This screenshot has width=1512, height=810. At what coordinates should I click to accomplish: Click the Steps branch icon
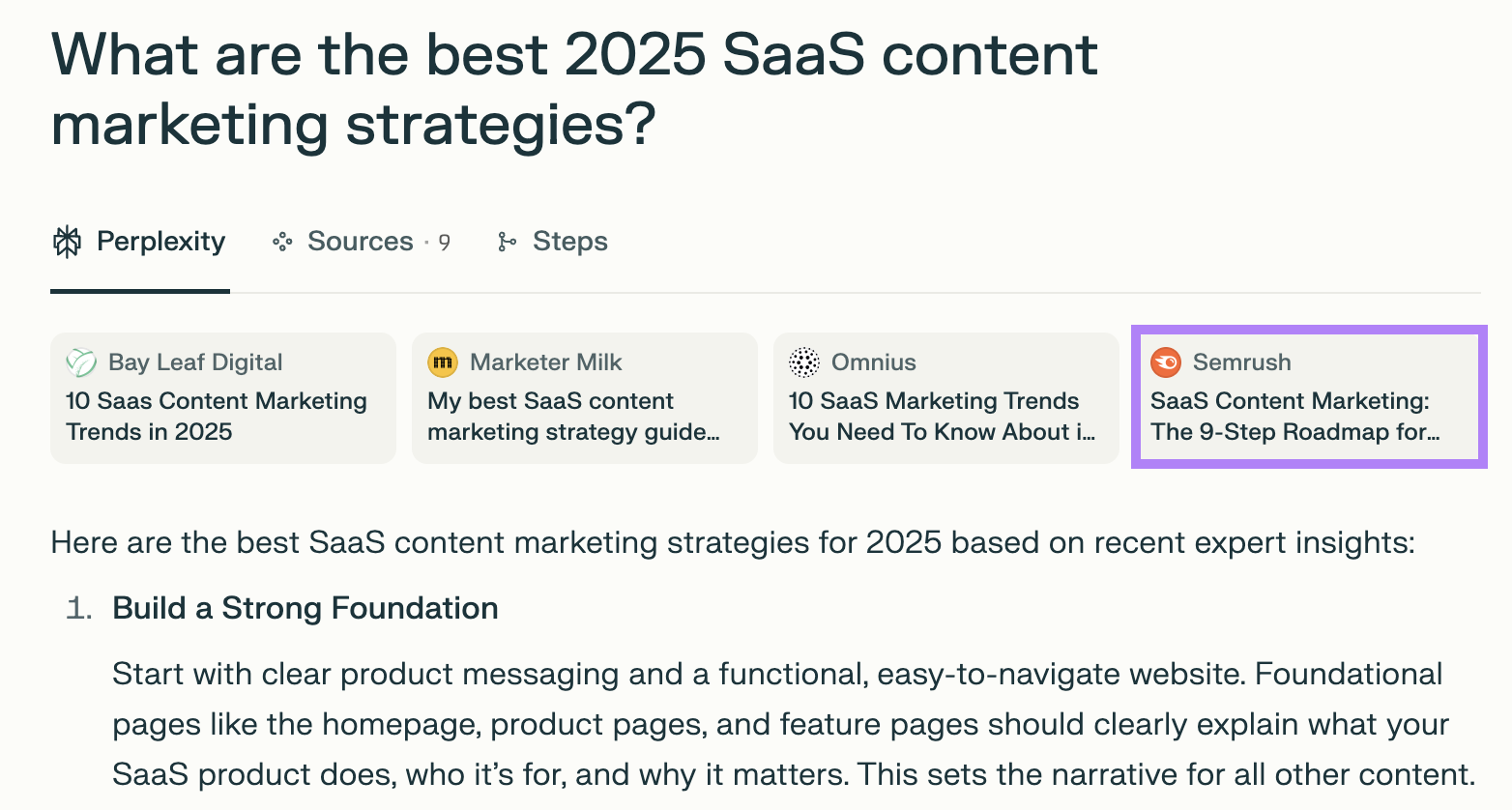coord(506,242)
